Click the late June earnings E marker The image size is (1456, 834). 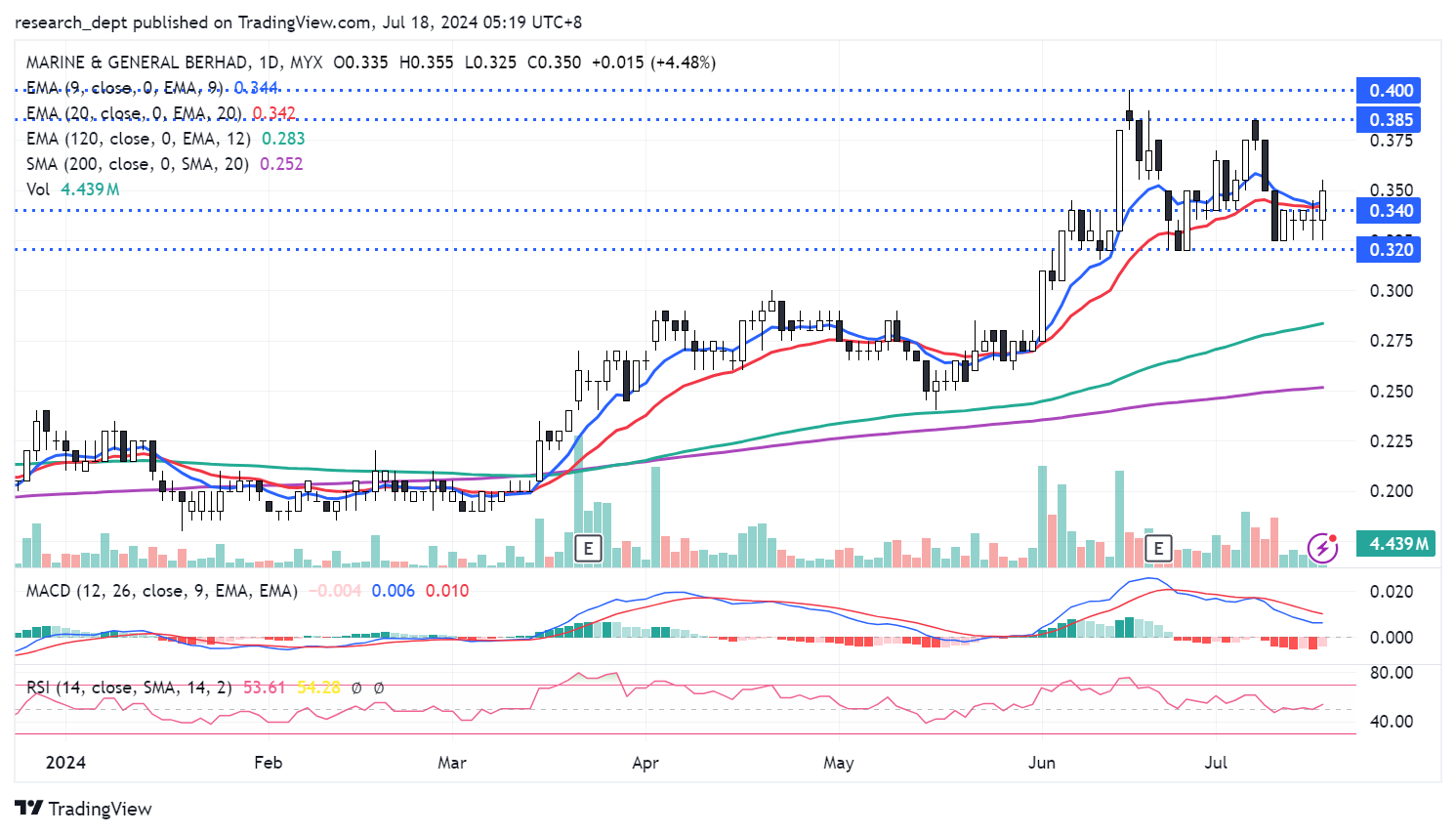[x=1158, y=548]
